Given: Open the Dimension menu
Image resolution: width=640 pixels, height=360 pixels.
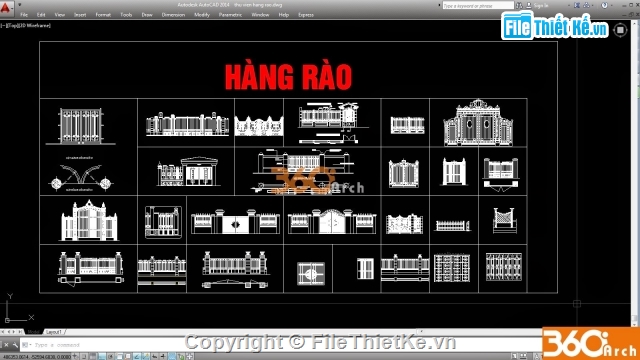Looking at the screenshot, I should click(x=173, y=15).
